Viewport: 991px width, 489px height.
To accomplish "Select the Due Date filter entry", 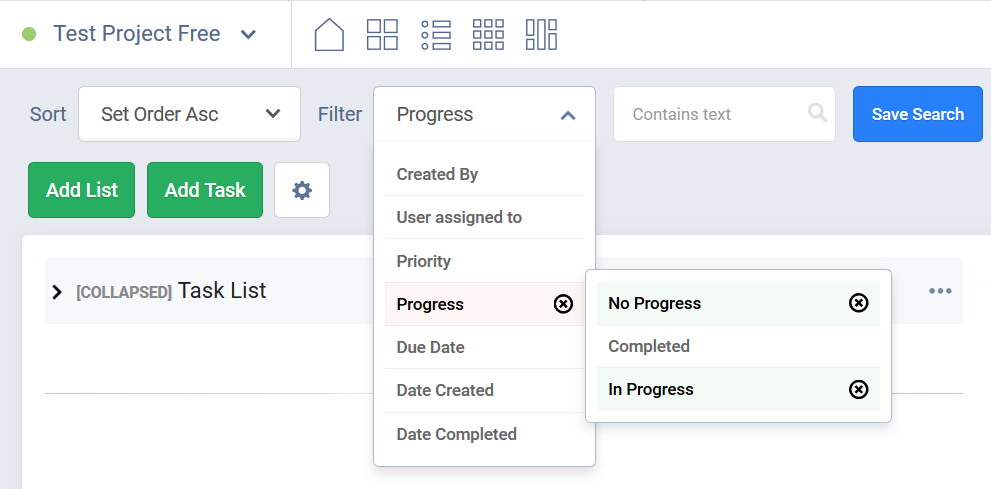I will pos(430,347).
